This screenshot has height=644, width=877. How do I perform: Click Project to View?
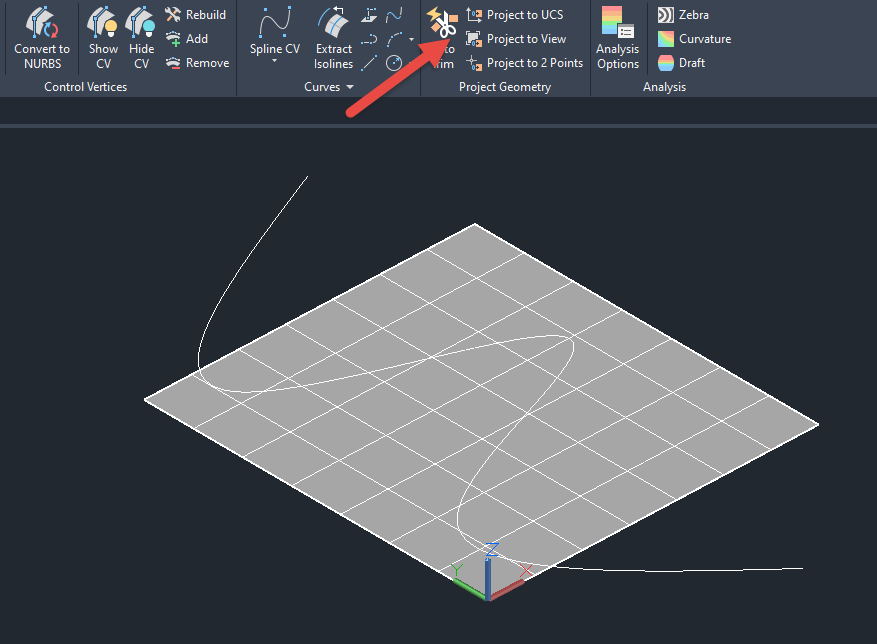[x=517, y=38]
